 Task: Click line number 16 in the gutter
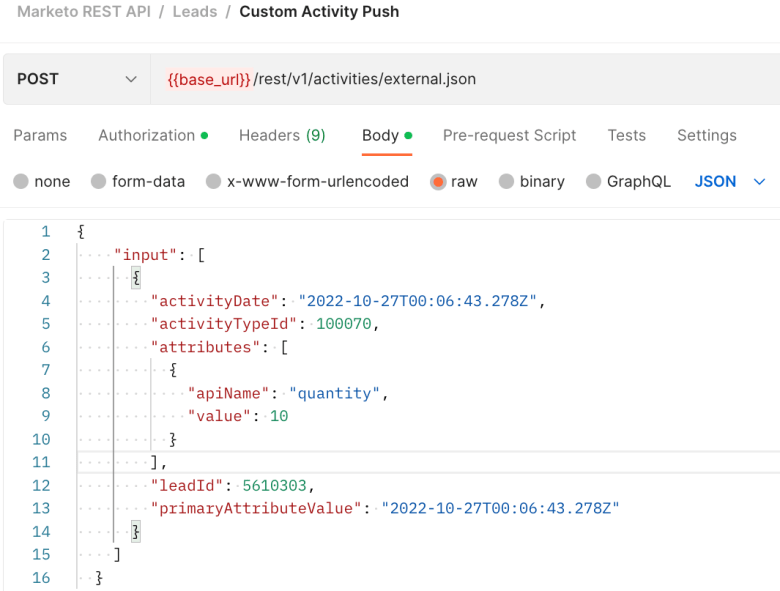pyautogui.click(x=41, y=578)
